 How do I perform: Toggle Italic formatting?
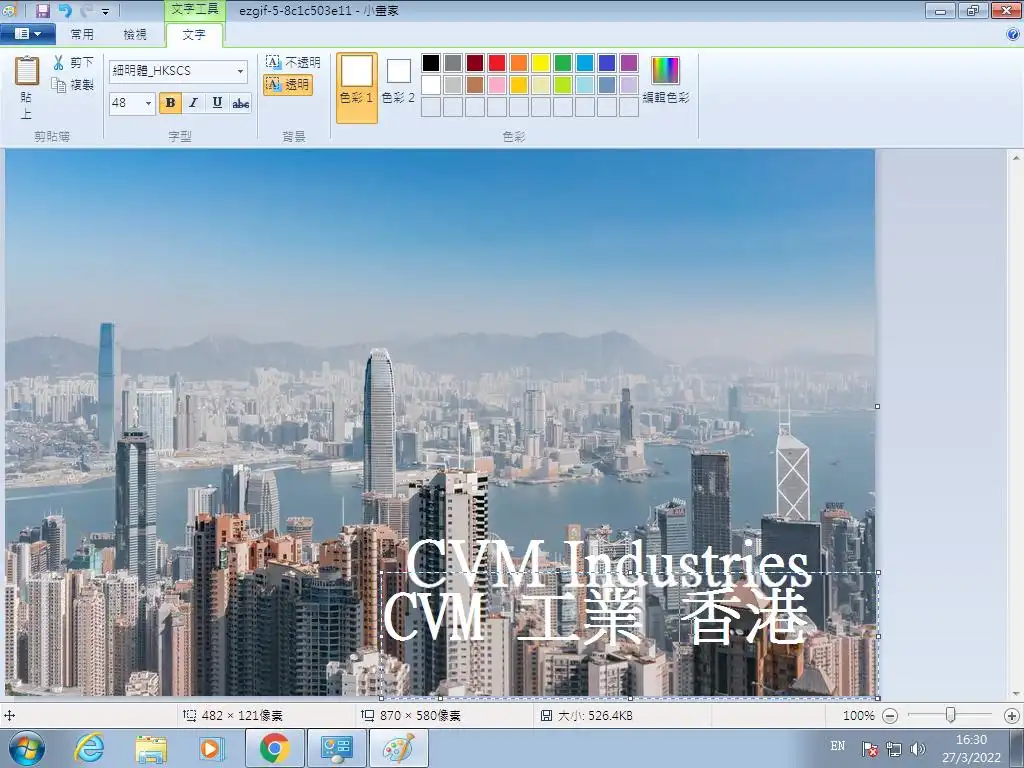click(x=193, y=103)
